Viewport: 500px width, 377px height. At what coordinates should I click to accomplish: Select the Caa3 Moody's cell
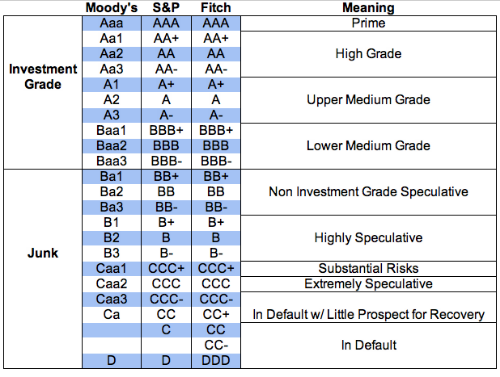112,299
